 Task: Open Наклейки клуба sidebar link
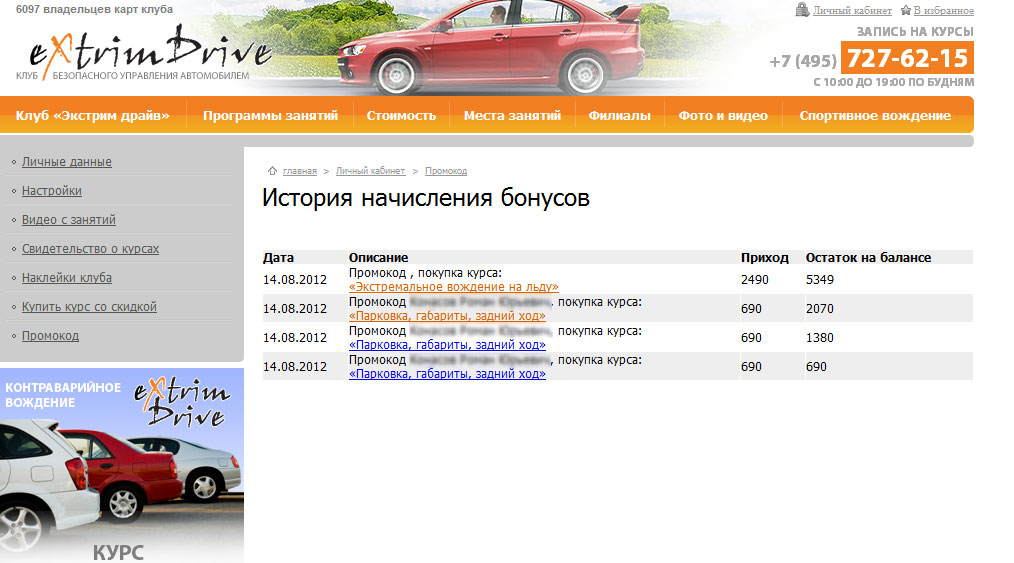pos(67,278)
